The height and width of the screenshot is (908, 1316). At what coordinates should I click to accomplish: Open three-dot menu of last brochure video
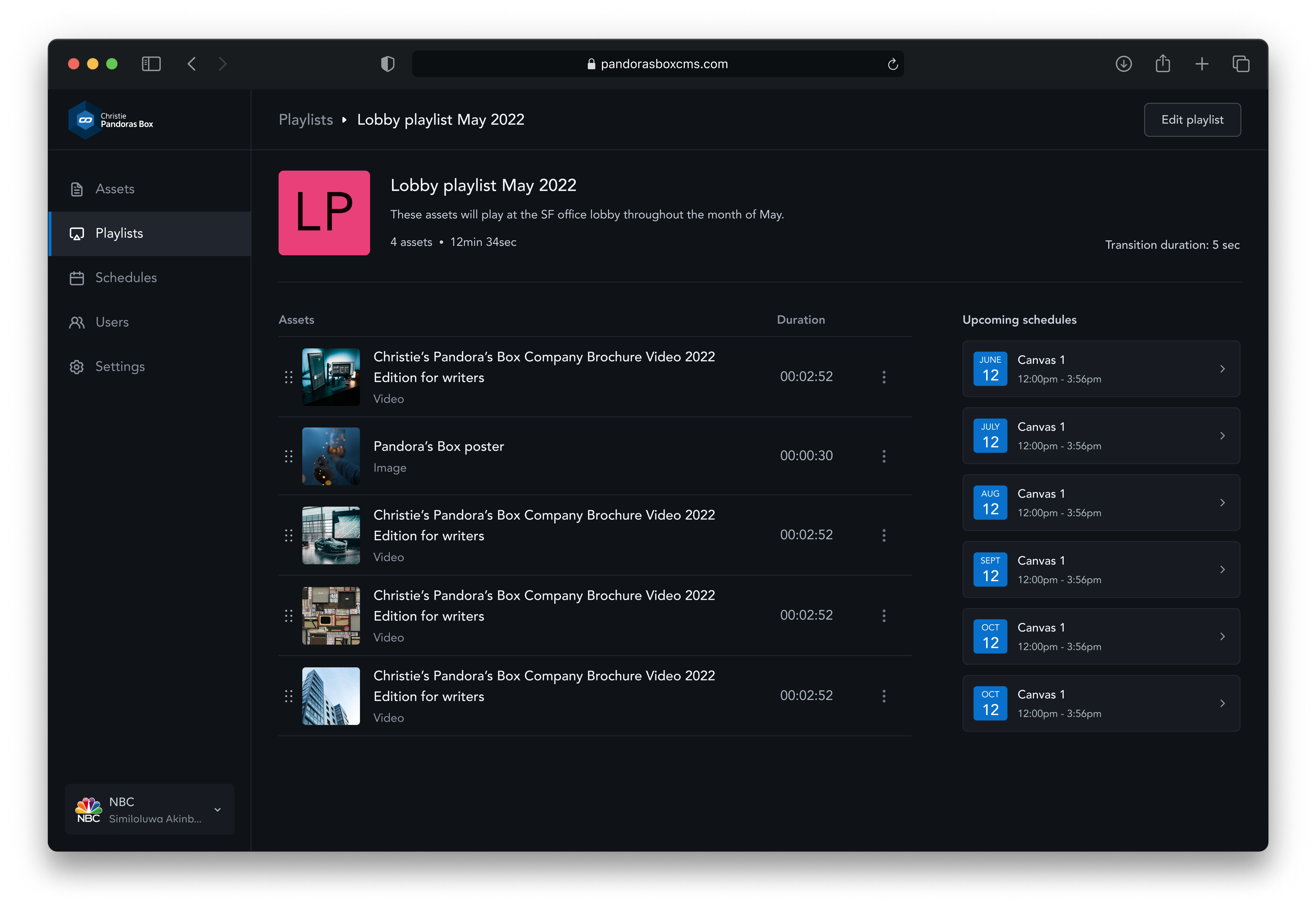(x=883, y=696)
